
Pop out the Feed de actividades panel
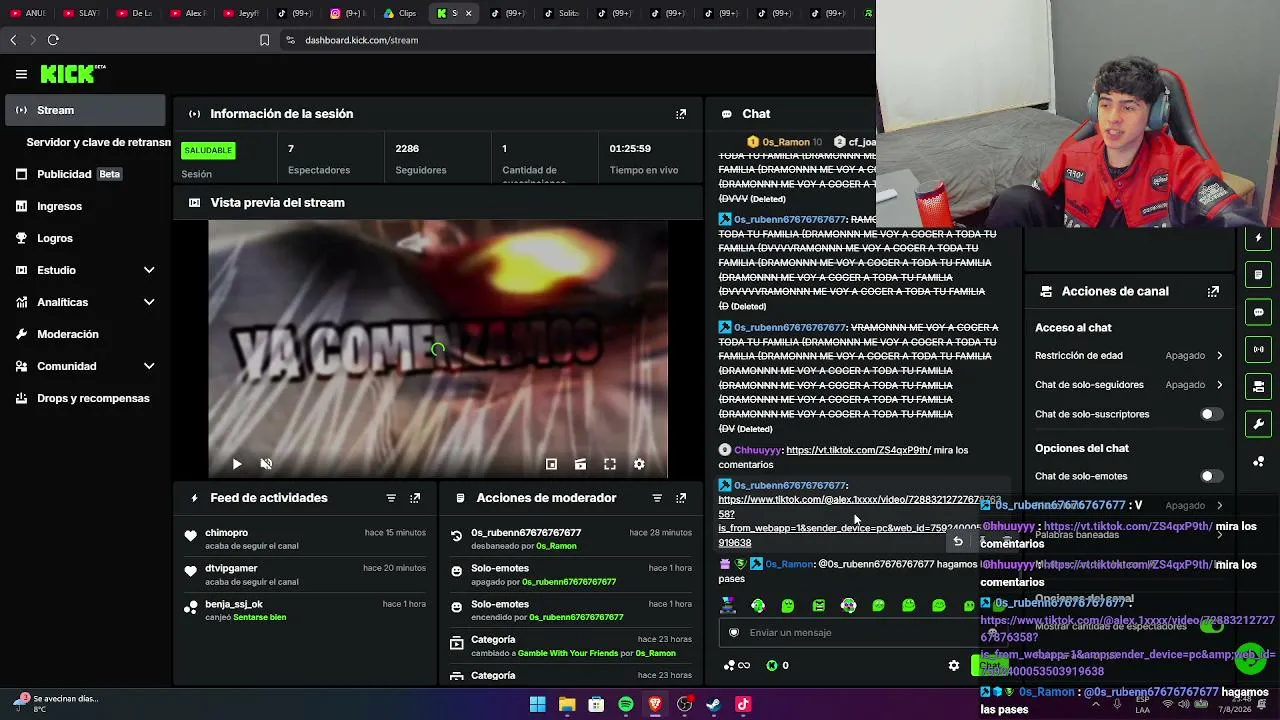415,498
